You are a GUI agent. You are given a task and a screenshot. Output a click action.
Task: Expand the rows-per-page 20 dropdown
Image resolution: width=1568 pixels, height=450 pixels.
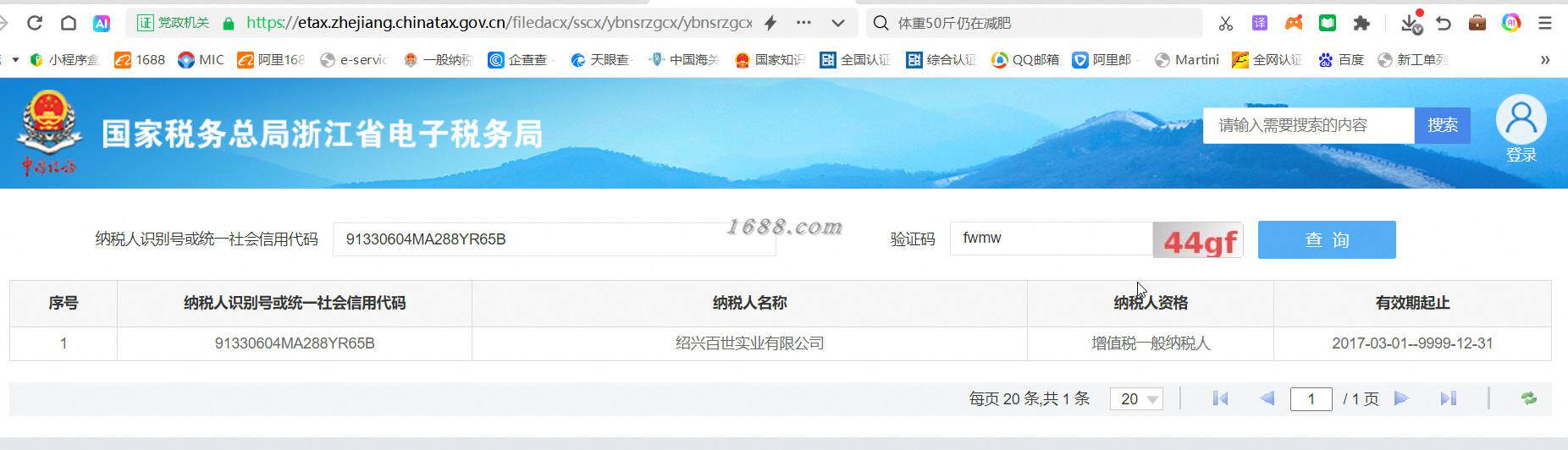[x=1137, y=398]
